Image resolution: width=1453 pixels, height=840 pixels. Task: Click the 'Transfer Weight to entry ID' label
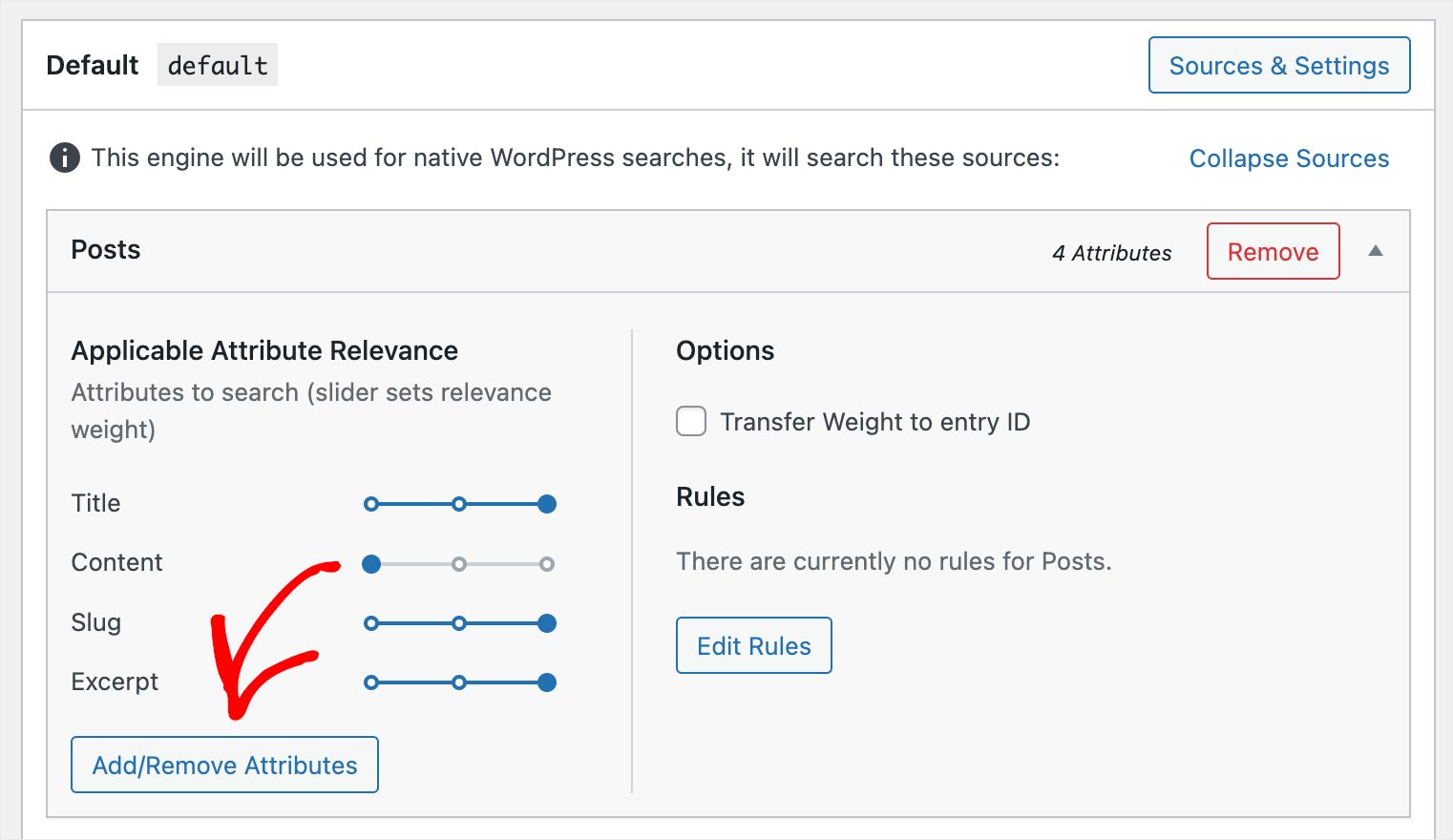(x=875, y=422)
